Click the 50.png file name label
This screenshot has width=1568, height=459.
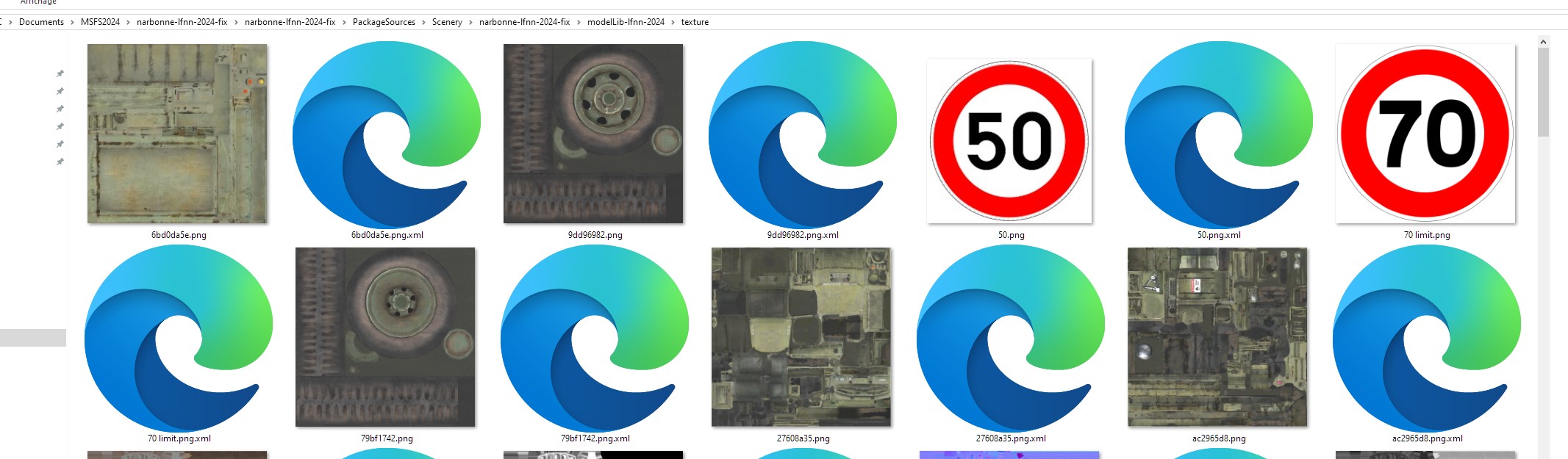click(1011, 235)
